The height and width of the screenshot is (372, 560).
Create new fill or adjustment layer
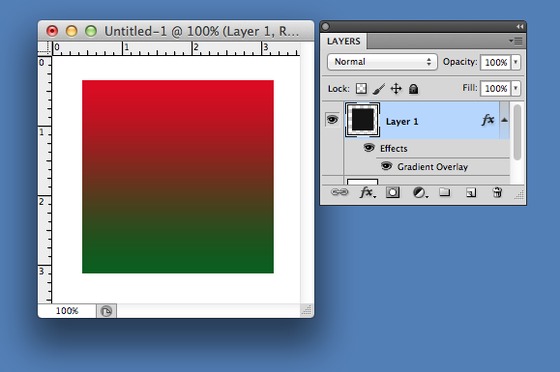(420, 193)
